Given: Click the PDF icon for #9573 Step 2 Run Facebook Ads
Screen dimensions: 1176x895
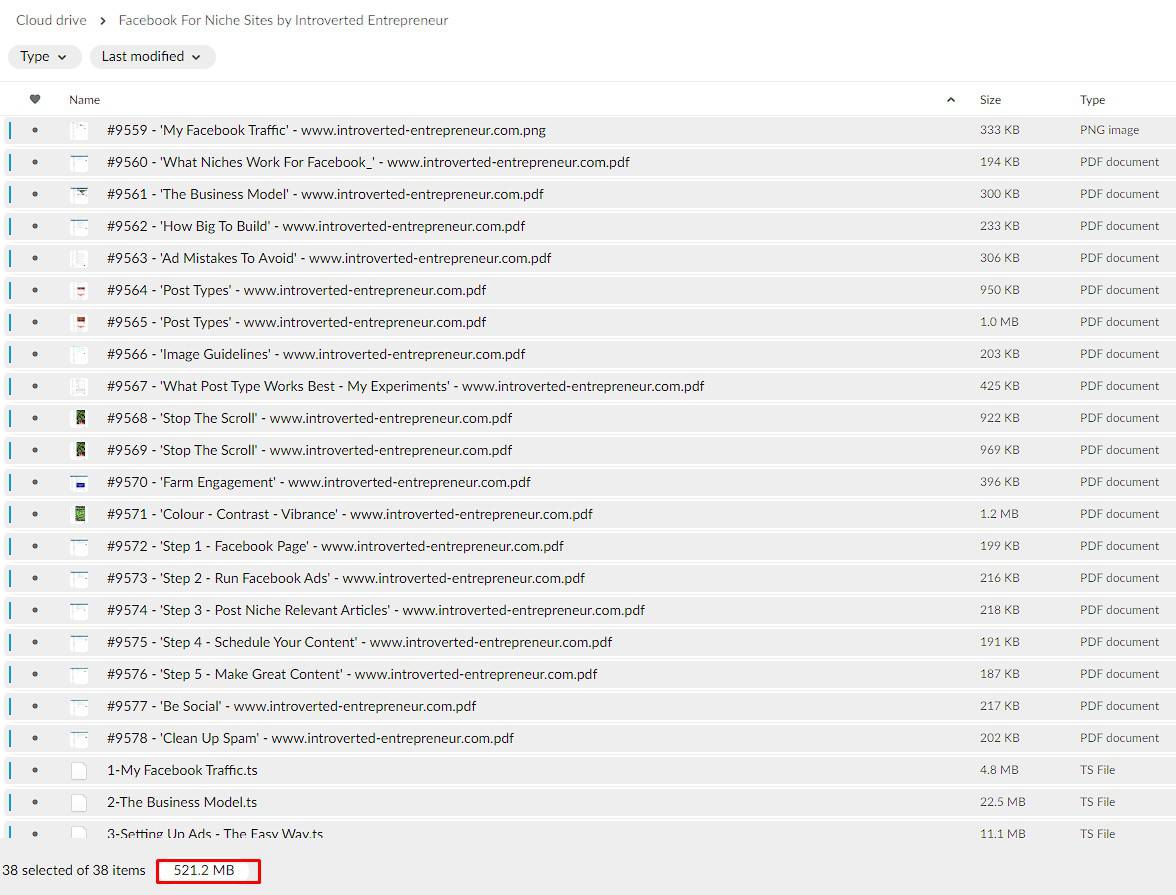Looking at the screenshot, I should [79, 578].
